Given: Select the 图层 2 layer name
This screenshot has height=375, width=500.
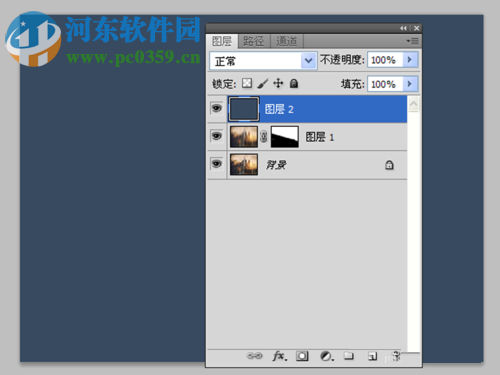Looking at the screenshot, I should click(279, 109).
